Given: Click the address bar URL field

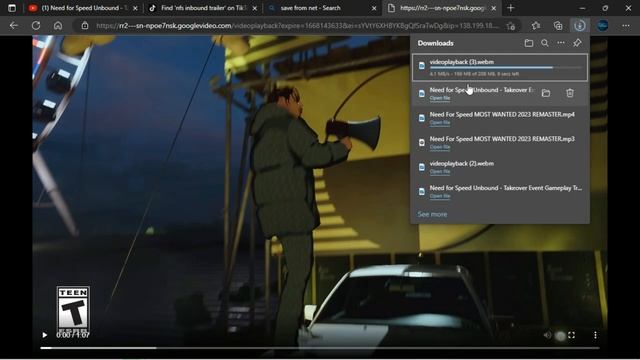Looking at the screenshot, I should pyautogui.click(x=297, y=26).
